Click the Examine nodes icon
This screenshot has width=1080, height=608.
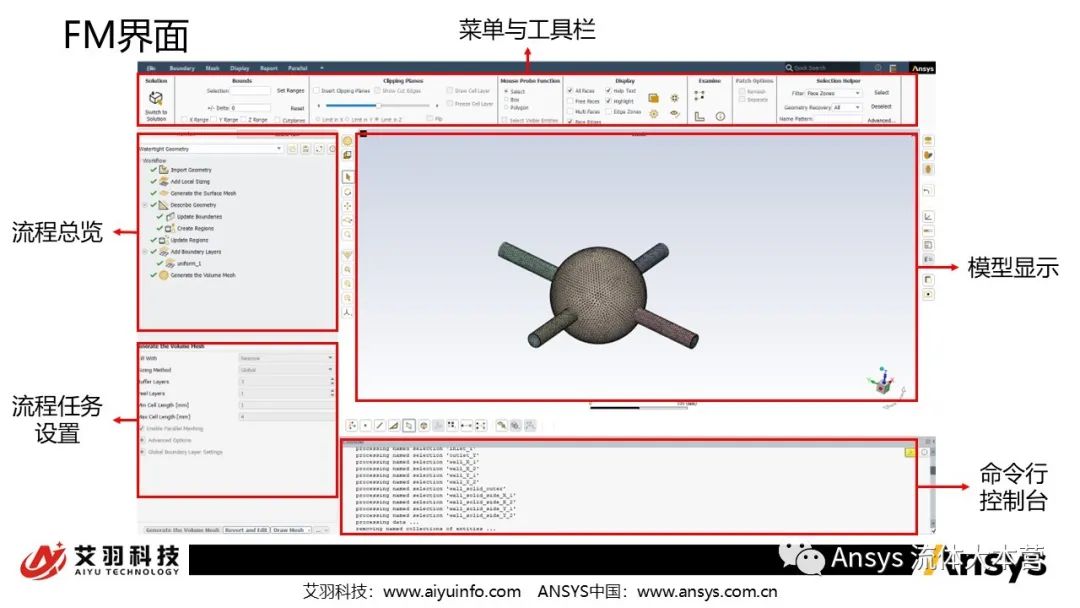(x=700, y=96)
